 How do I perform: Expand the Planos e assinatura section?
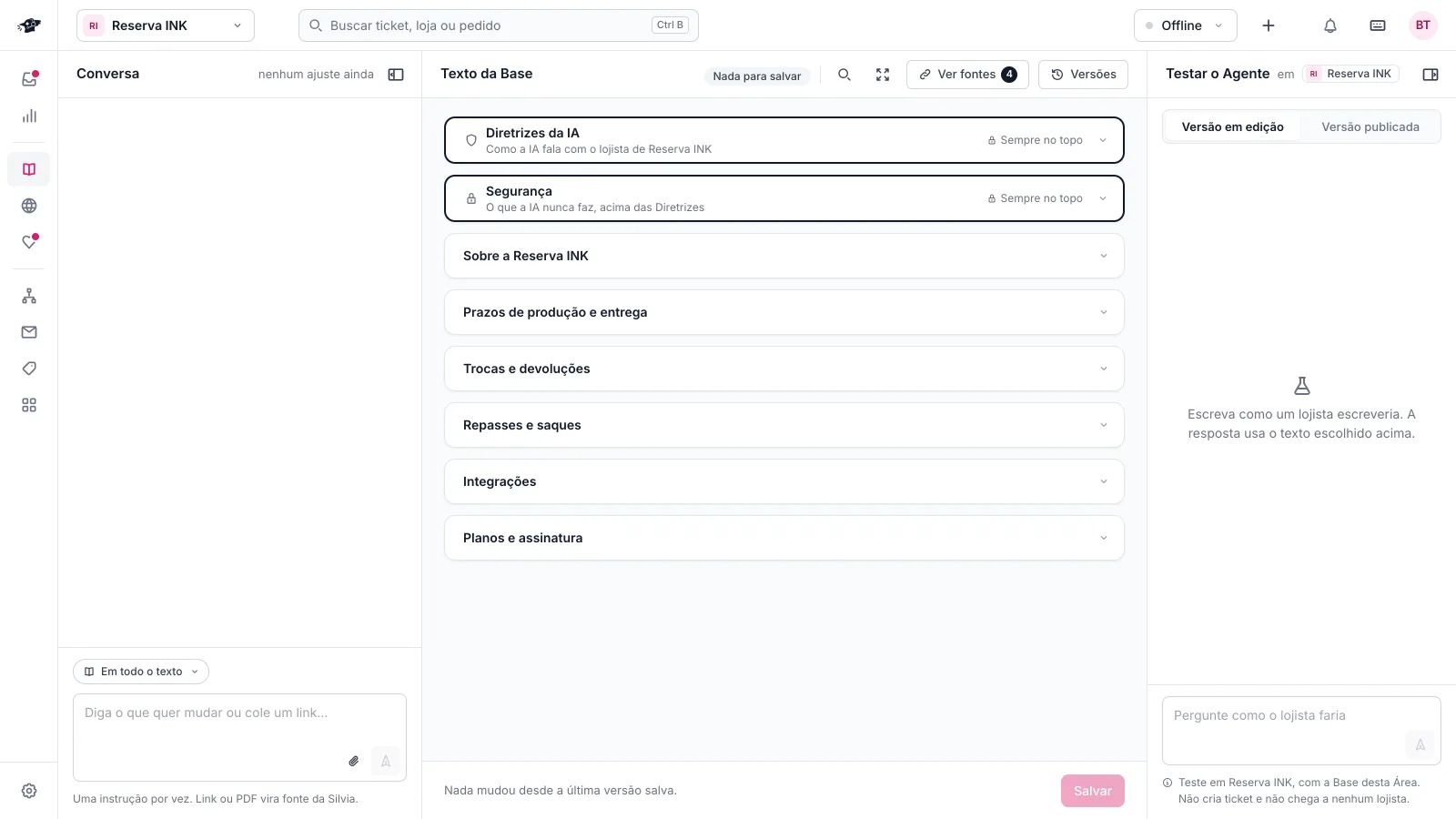coord(784,538)
